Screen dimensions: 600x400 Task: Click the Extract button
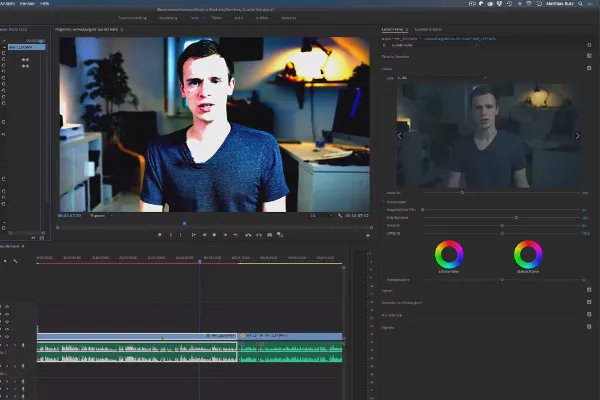click(259, 235)
